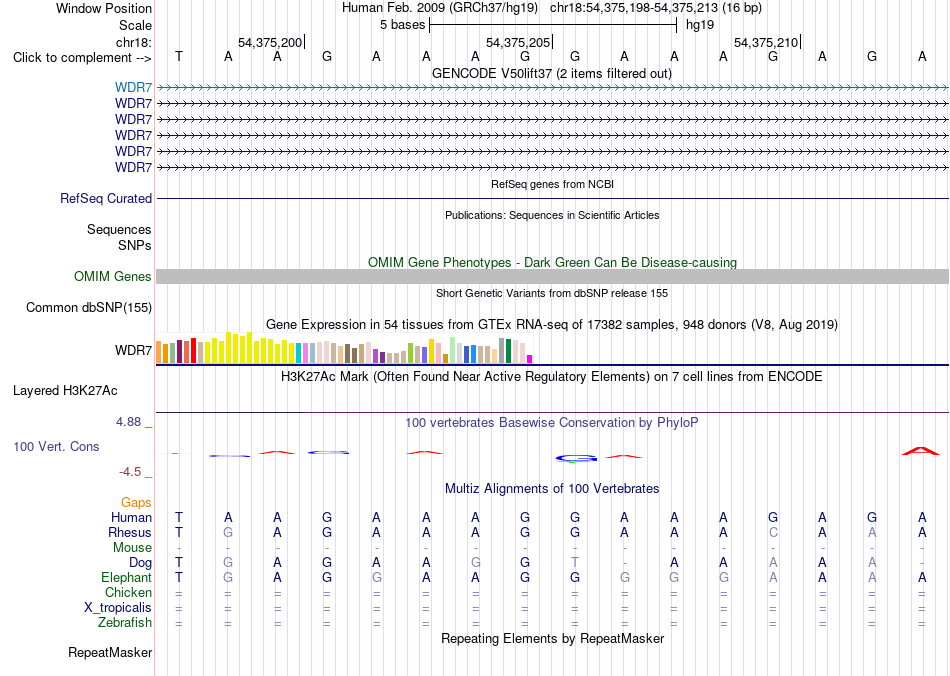Select the 'Scale' track label

click(x=135, y=25)
